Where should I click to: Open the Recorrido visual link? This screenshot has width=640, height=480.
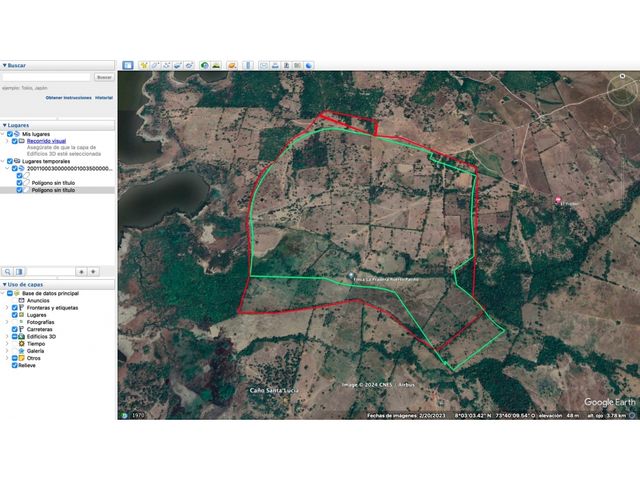coord(46,141)
